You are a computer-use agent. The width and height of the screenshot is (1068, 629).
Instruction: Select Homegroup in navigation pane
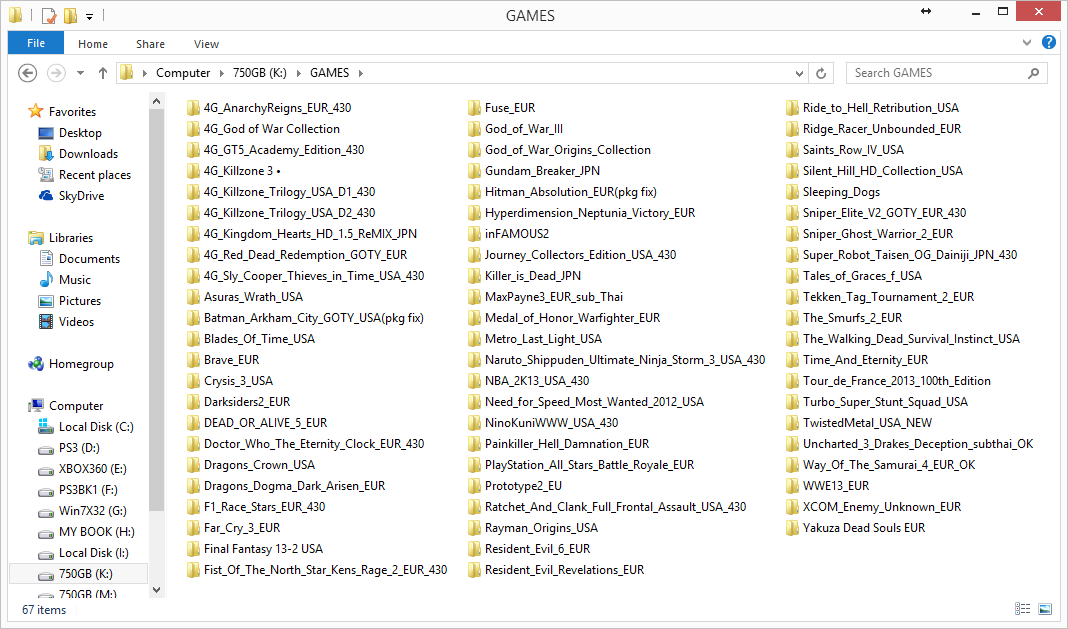pos(81,364)
